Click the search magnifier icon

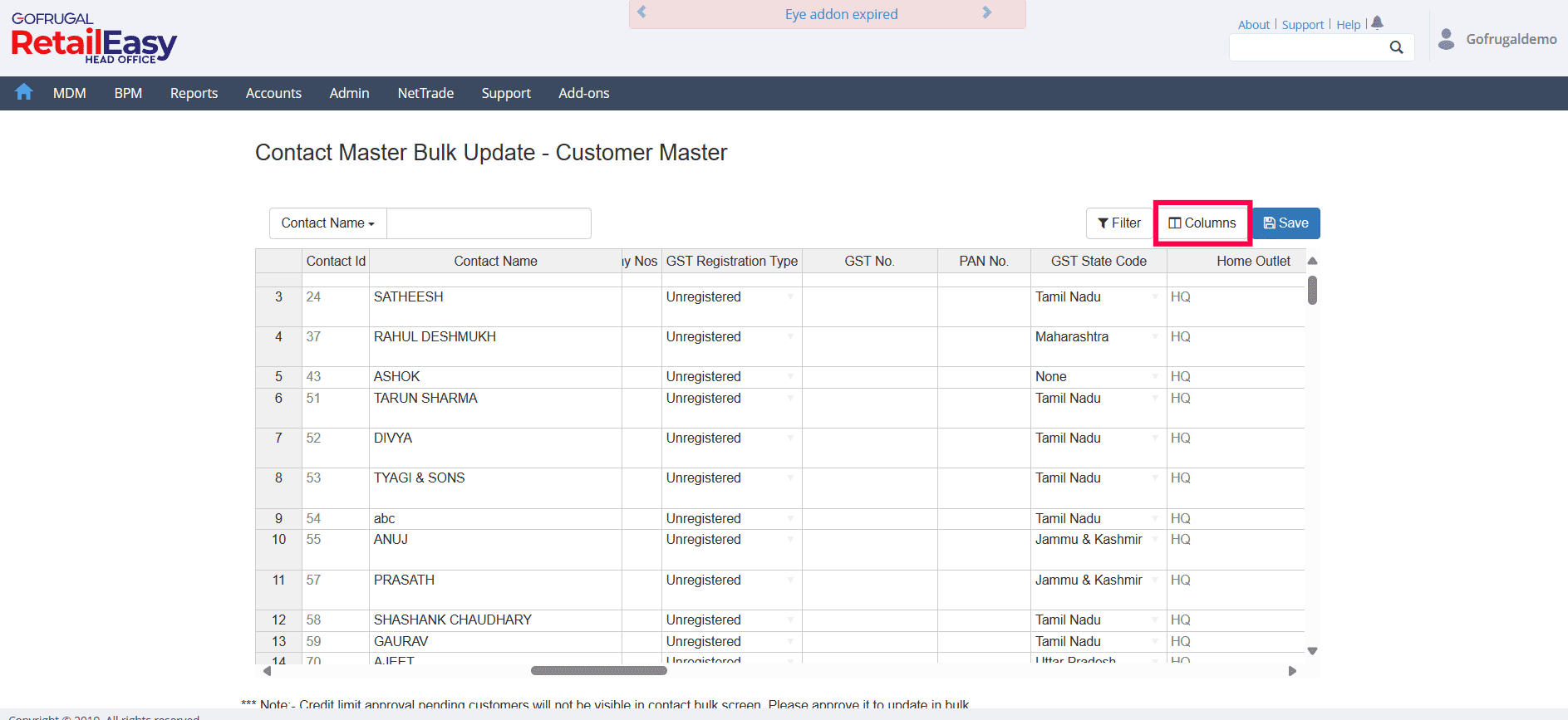(x=1396, y=47)
